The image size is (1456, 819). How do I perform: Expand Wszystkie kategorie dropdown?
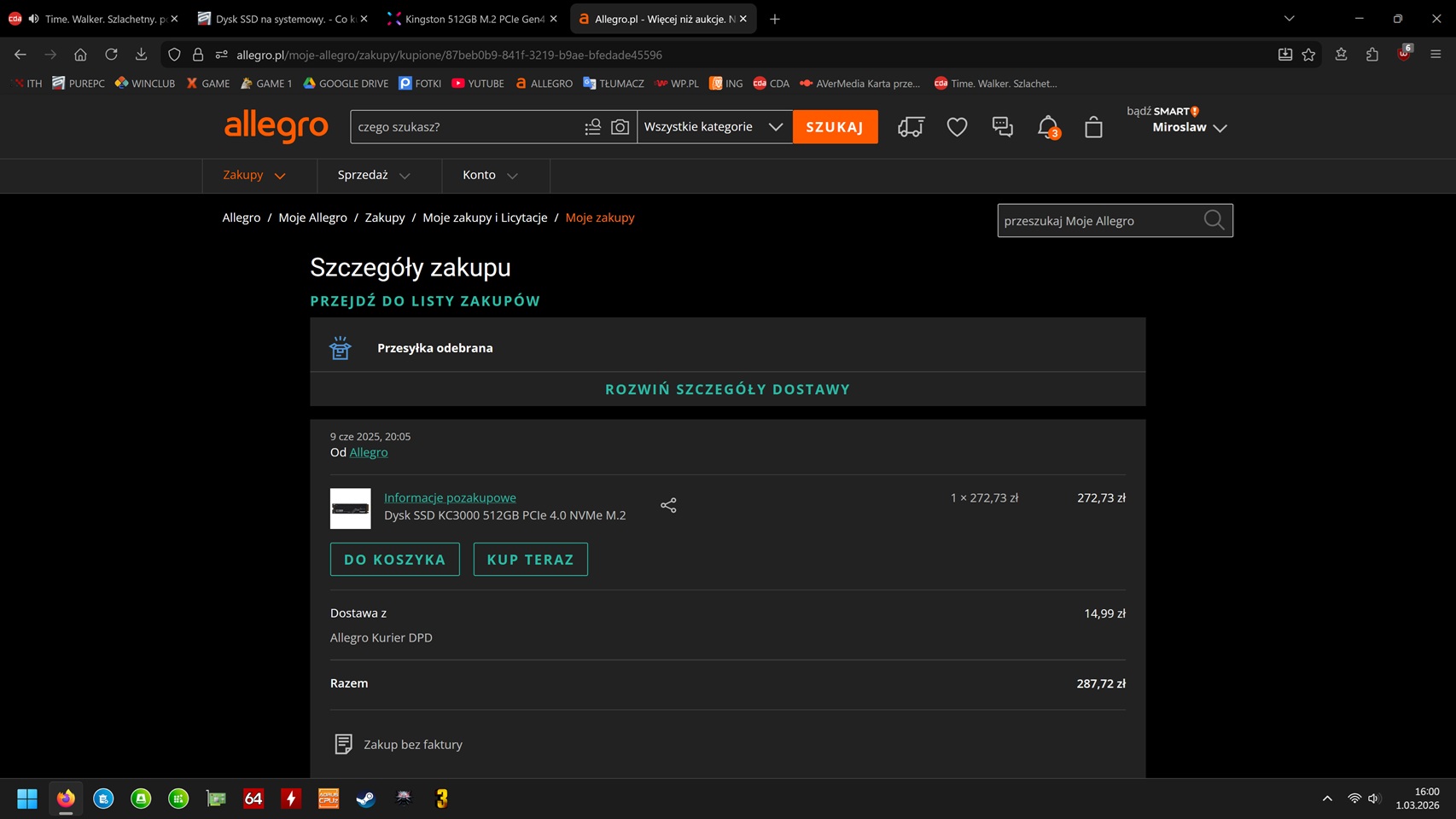714,127
